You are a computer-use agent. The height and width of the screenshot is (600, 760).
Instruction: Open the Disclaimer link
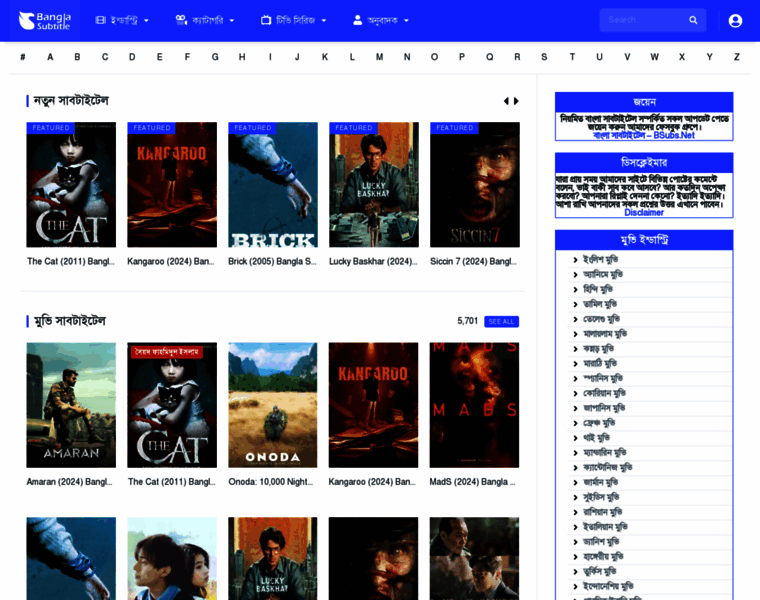(x=644, y=212)
